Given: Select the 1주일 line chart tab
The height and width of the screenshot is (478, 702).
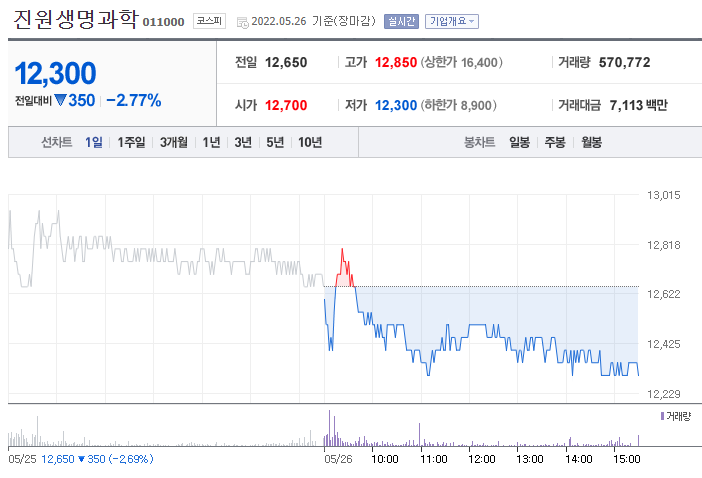Looking at the screenshot, I should click(131, 142).
